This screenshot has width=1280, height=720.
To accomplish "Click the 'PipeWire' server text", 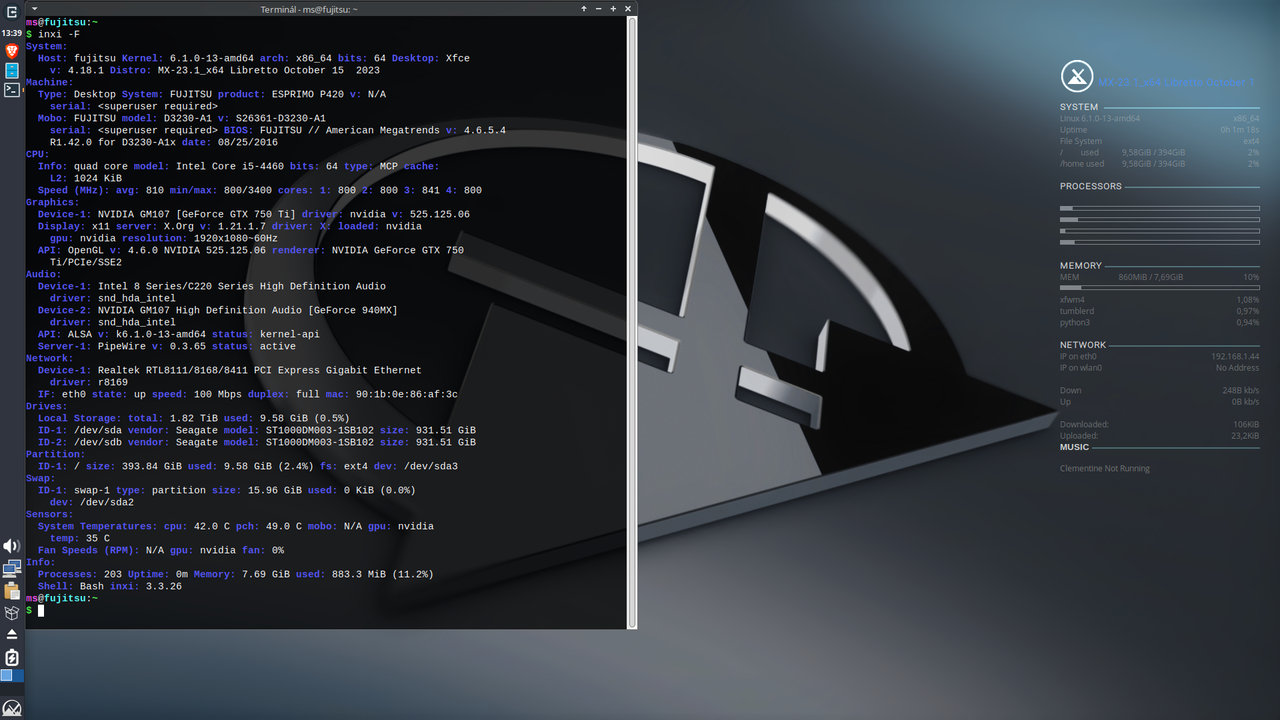I will [x=122, y=346].
